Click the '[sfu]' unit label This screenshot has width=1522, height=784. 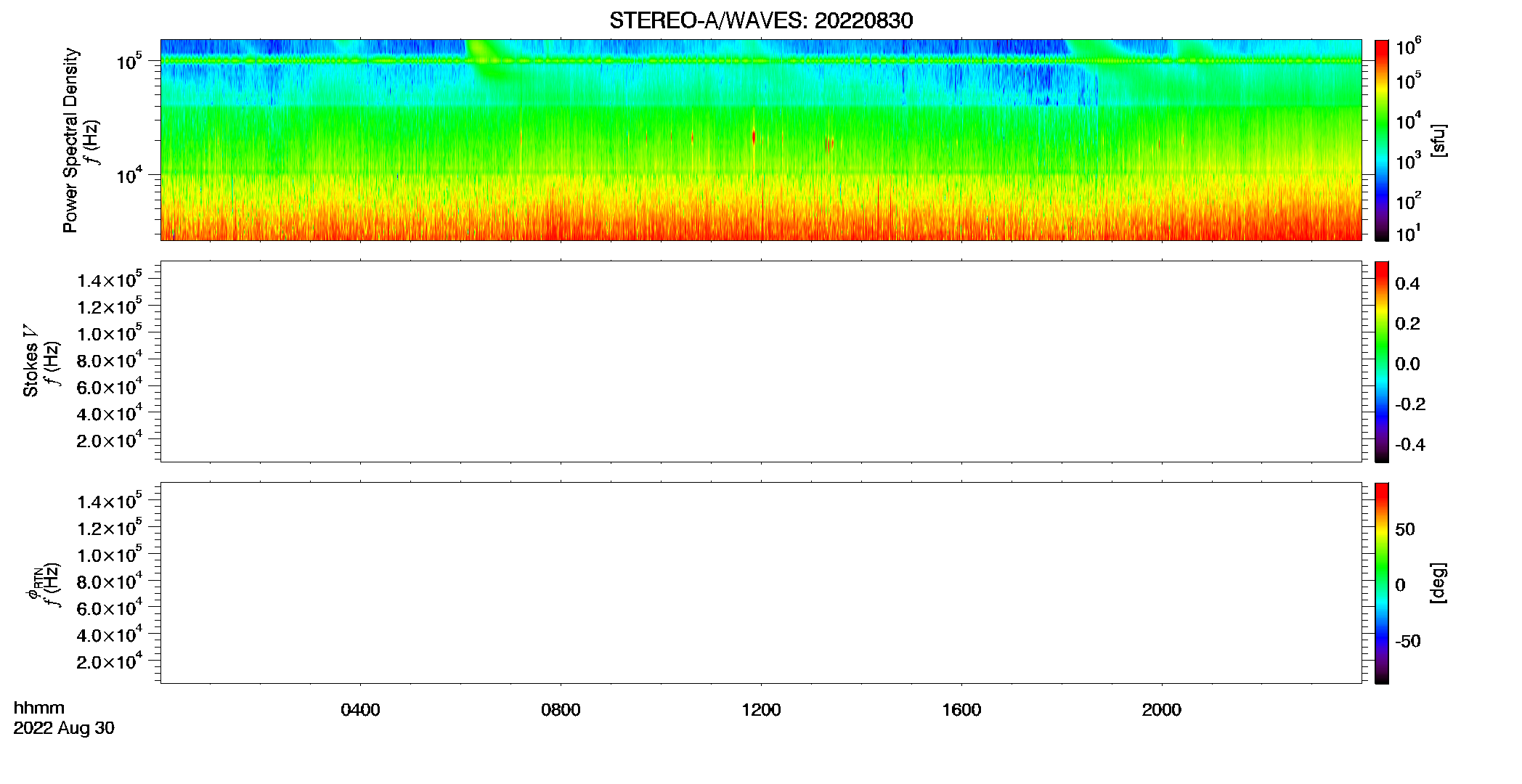point(1438,140)
